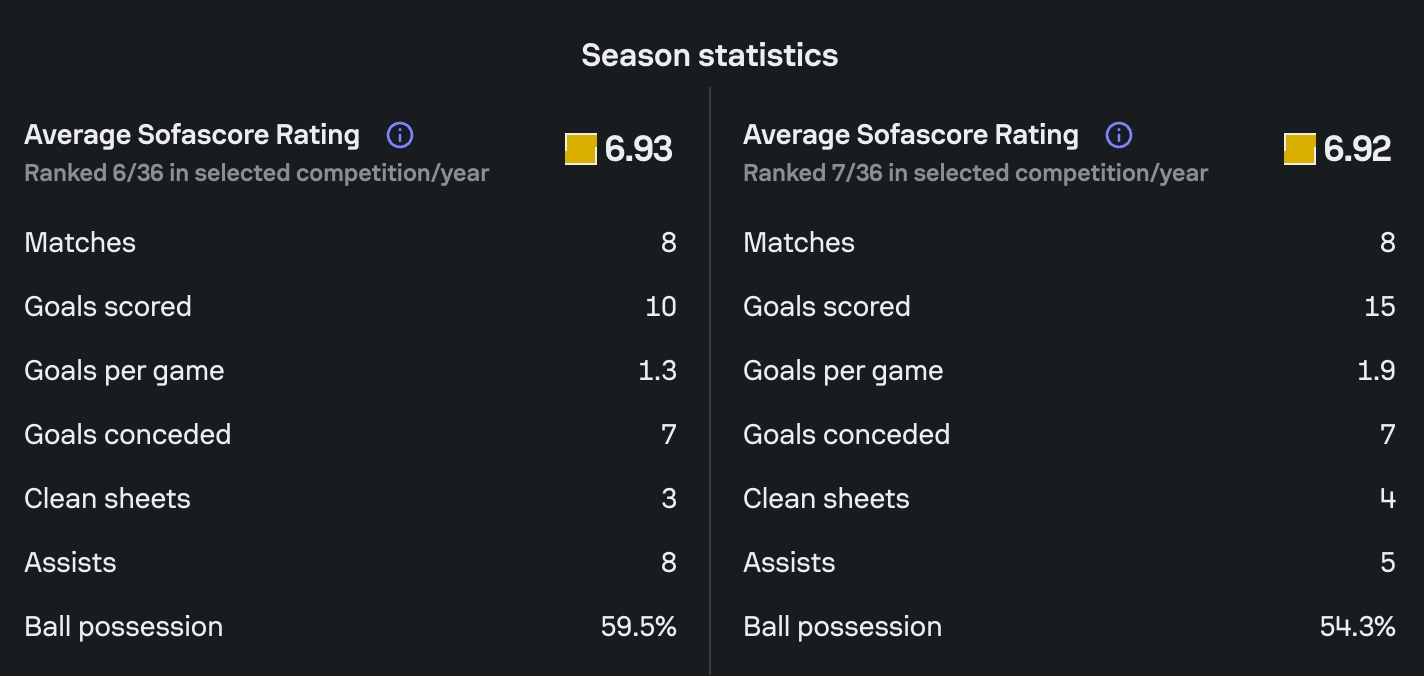Click the 59.5% Ball possession value
This screenshot has width=1424, height=676.
click(639, 627)
